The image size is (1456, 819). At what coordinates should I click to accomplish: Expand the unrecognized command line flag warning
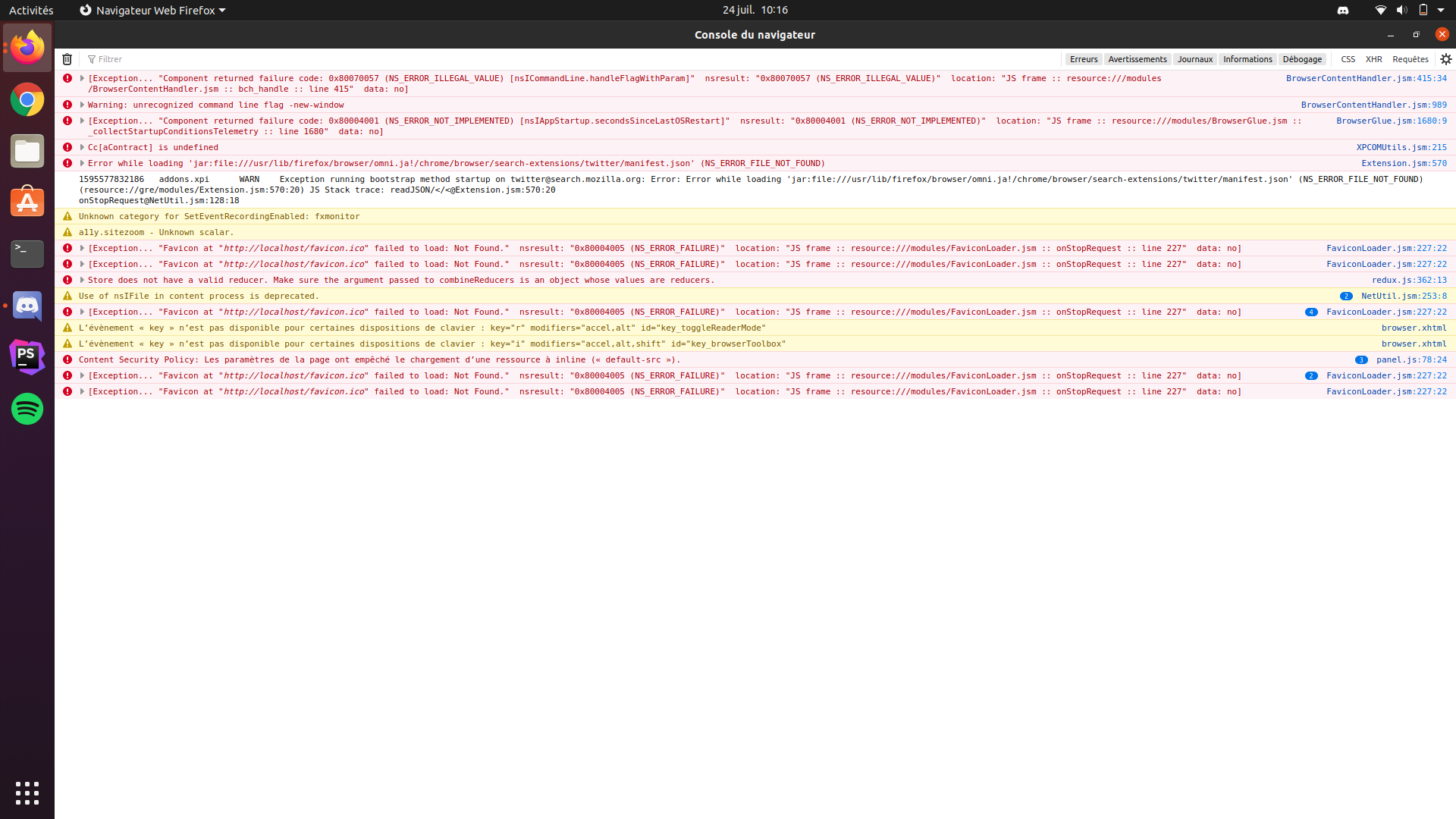82,105
